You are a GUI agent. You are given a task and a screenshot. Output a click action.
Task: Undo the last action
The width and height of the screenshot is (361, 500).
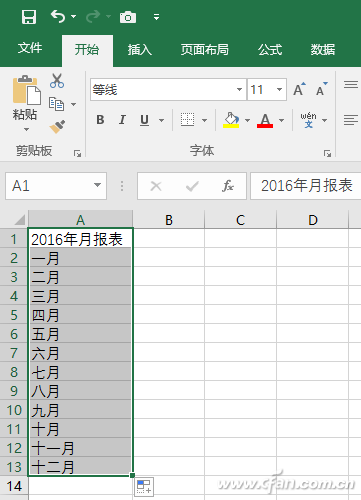click(x=58, y=16)
